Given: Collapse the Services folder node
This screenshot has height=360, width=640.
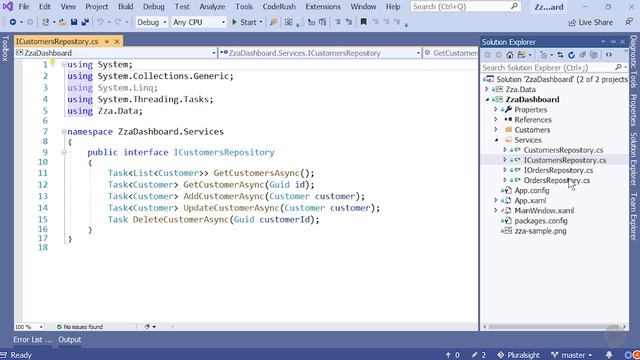Looking at the screenshot, I should pyautogui.click(x=496, y=140).
